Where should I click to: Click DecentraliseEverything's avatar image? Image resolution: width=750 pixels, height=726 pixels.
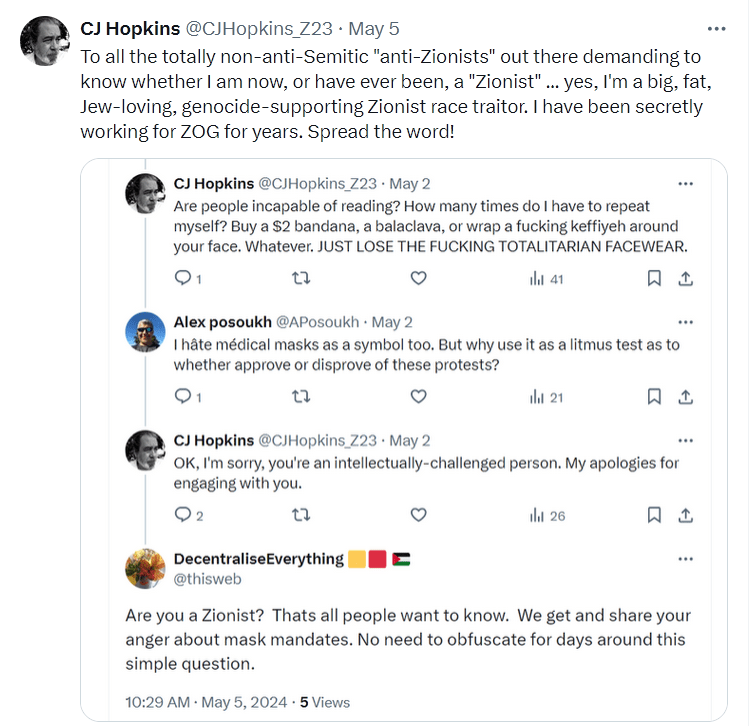[x=146, y=569]
